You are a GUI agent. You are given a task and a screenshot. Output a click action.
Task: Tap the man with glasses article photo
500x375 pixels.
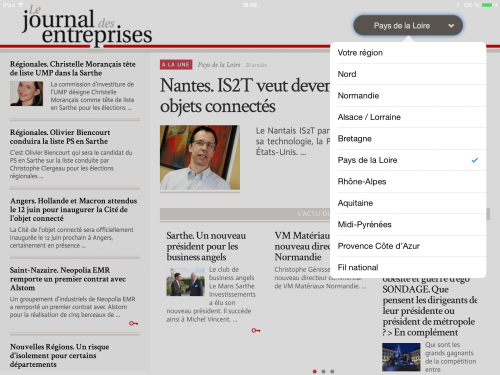(200, 157)
